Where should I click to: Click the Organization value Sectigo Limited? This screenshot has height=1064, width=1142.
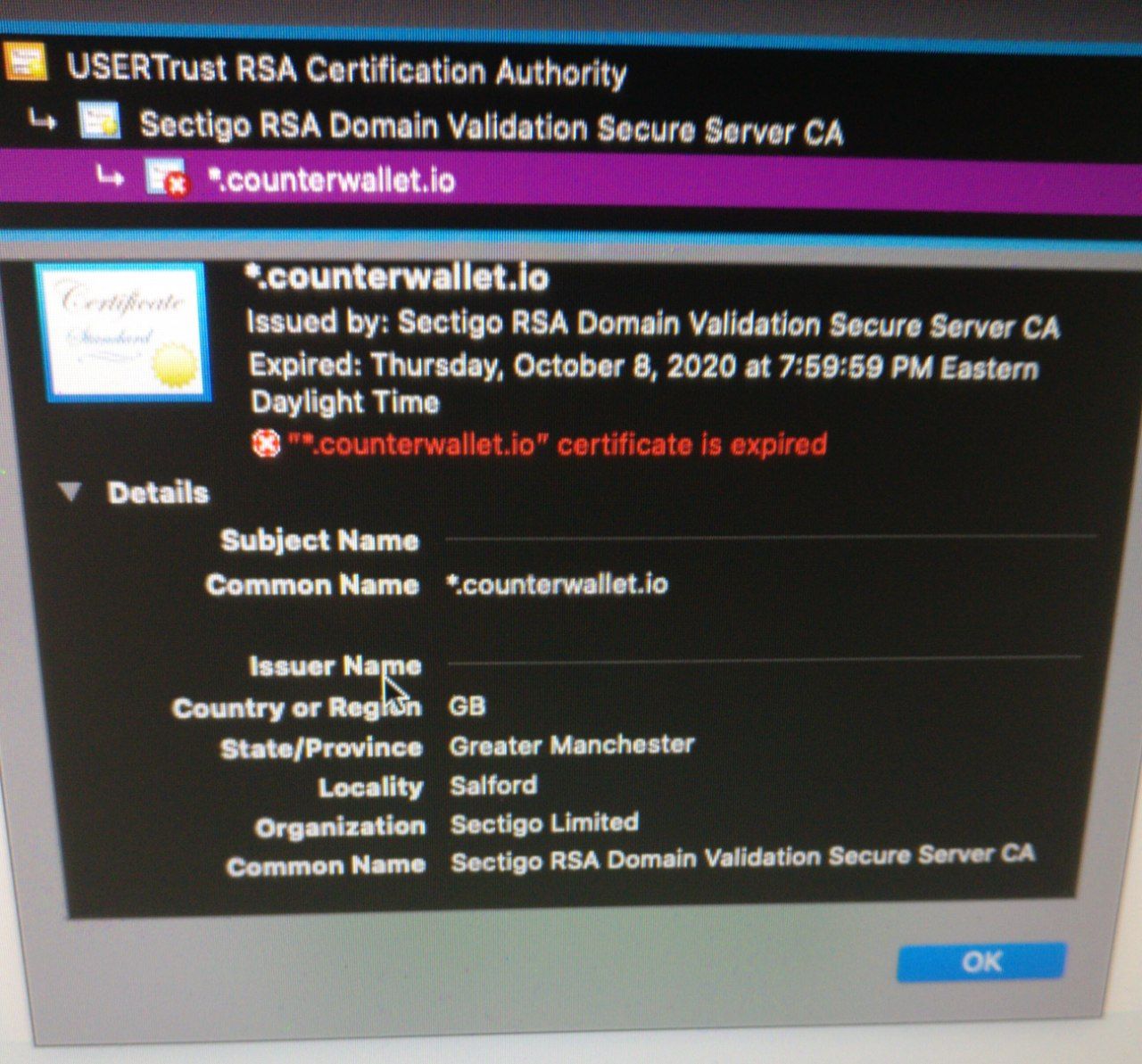544,822
